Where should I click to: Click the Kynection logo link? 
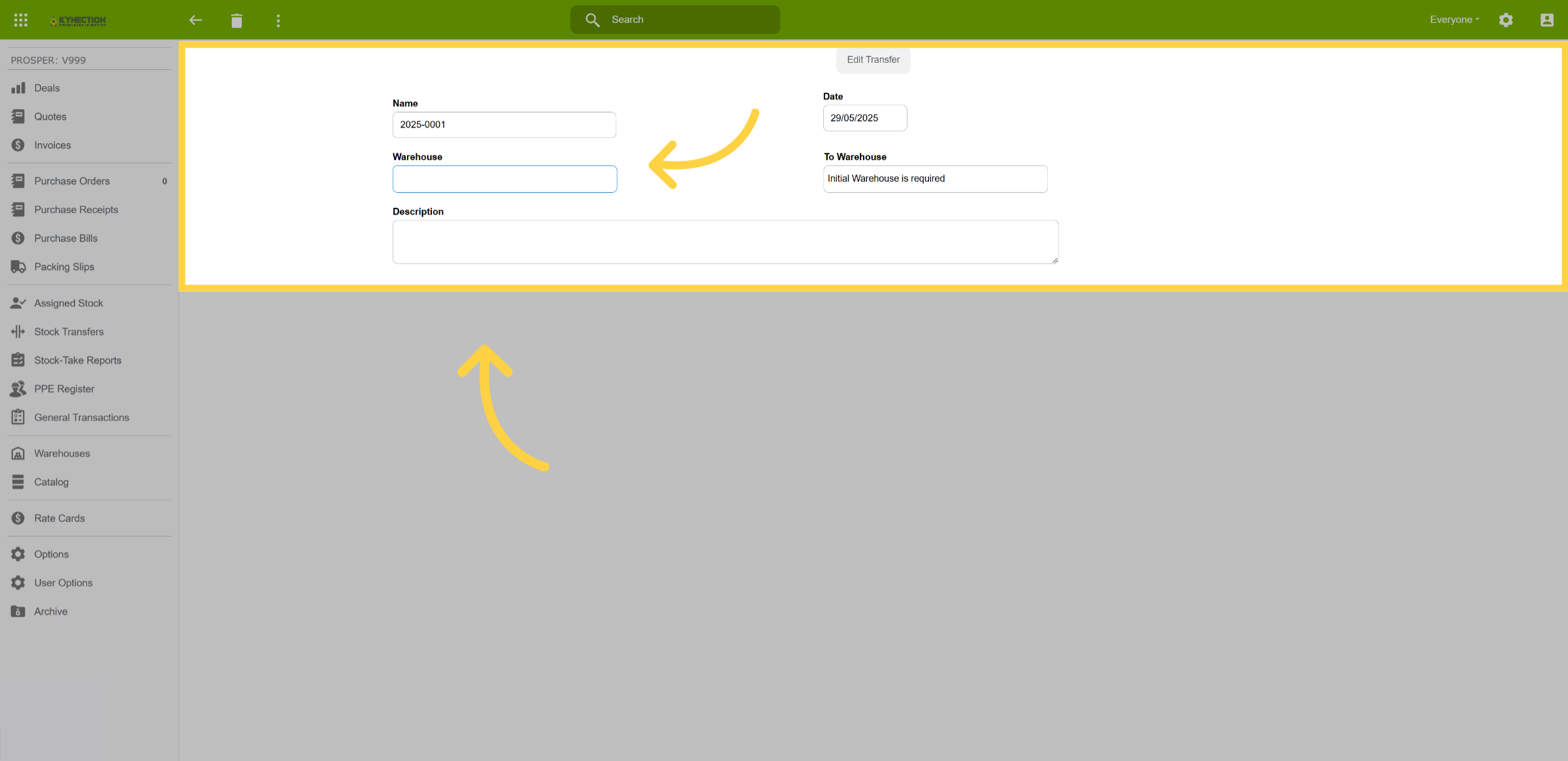pos(78,20)
